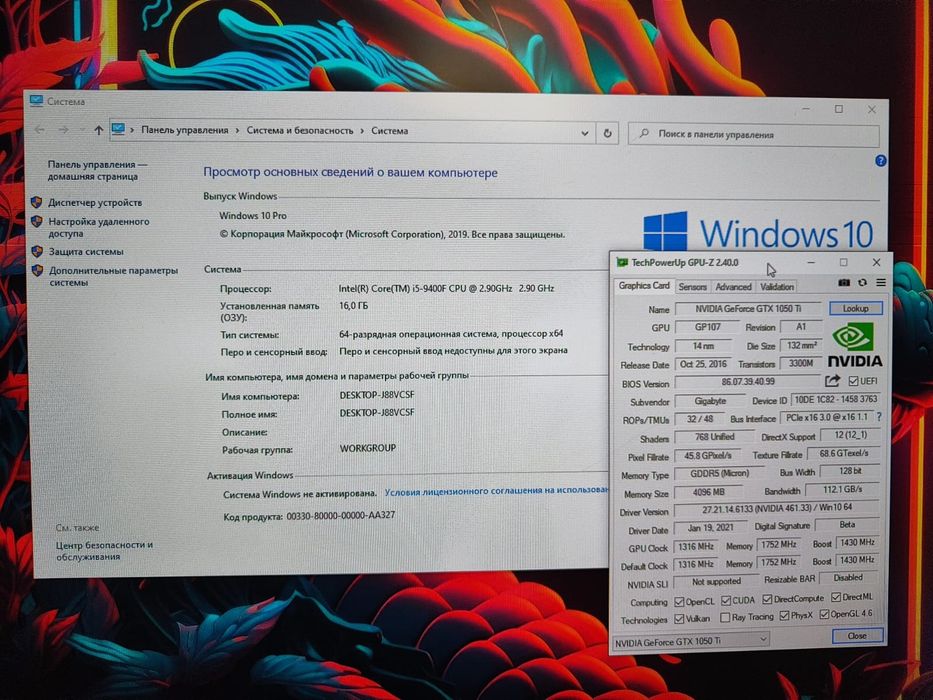The image size is (933, 700).
Task: Open the license agreement terms link
Action: (496, 491)
